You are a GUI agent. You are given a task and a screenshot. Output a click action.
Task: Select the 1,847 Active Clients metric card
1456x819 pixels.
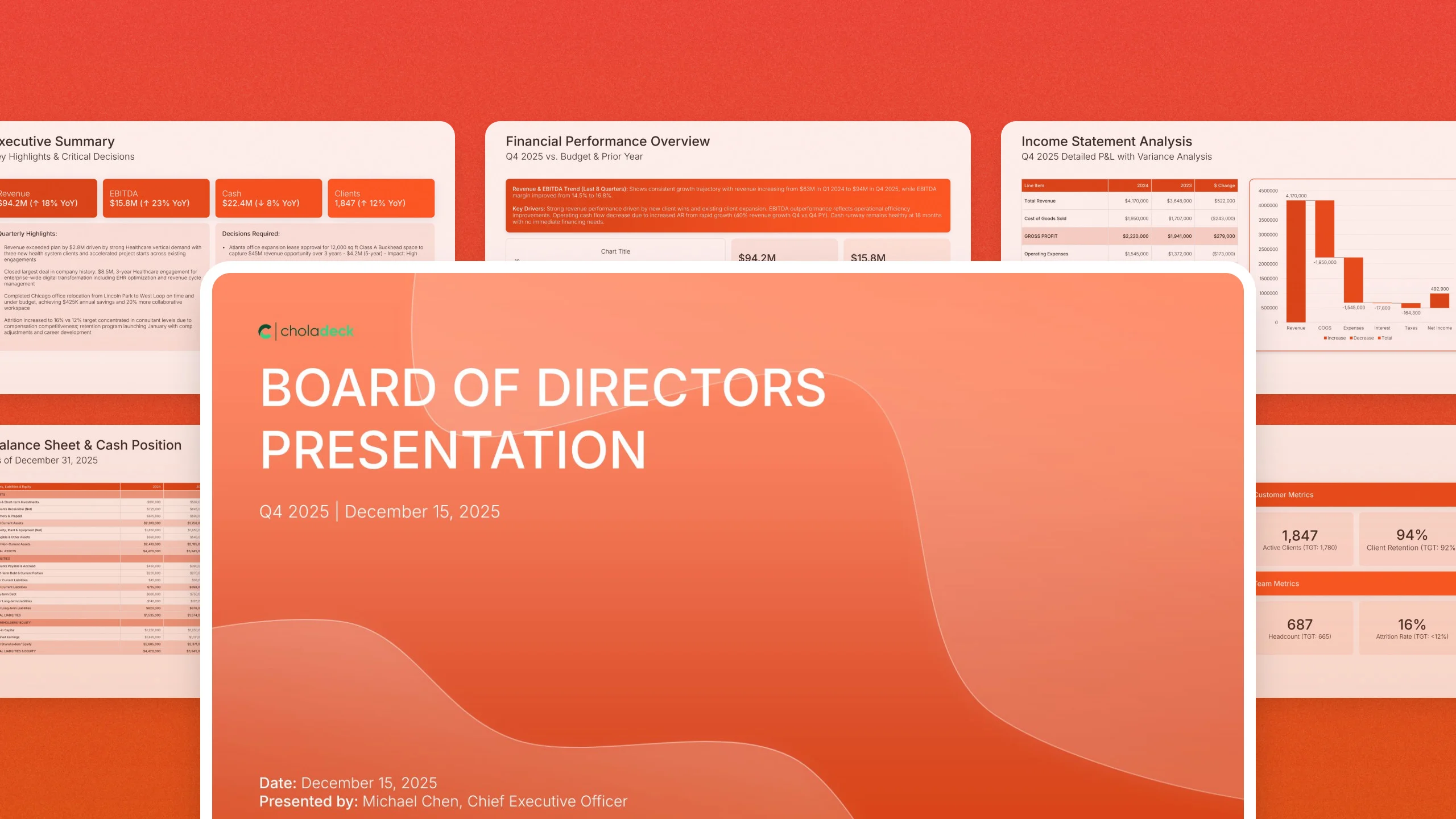pyautogui.click(x=1304, y=539)
